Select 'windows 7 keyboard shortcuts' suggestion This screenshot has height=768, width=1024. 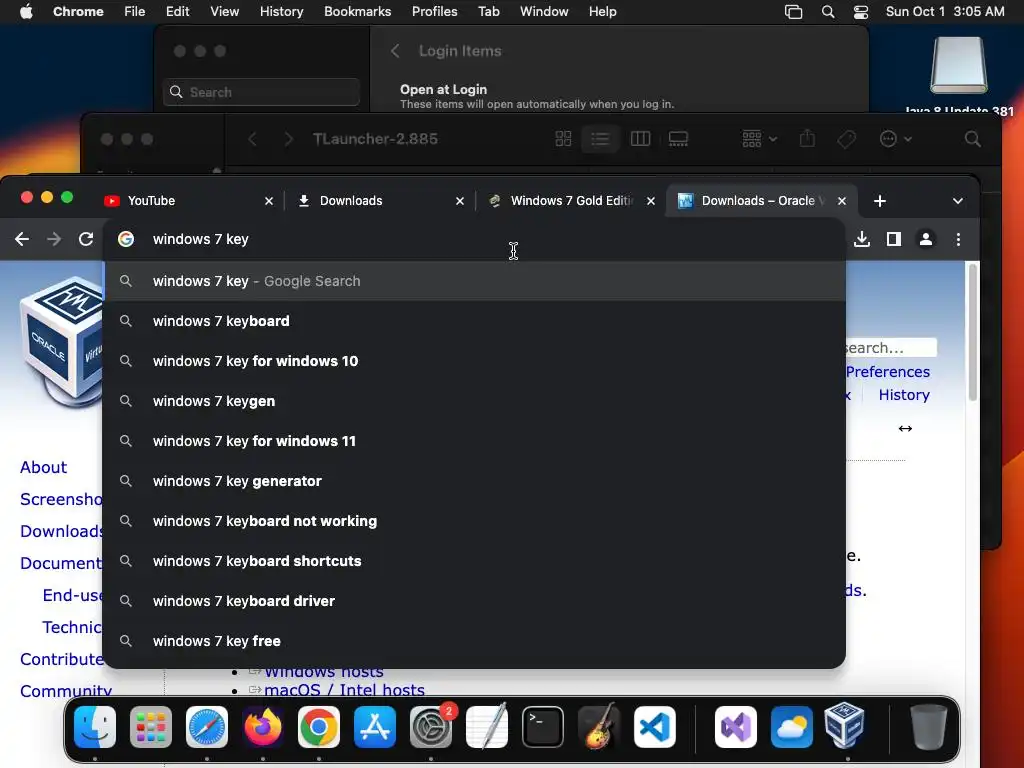point(474,561)
